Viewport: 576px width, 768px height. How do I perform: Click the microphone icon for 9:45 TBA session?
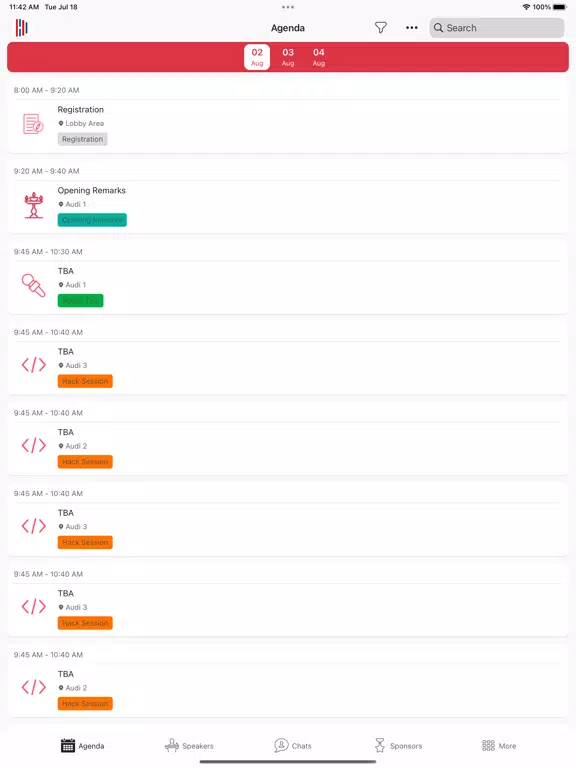[x=33, y=285]
